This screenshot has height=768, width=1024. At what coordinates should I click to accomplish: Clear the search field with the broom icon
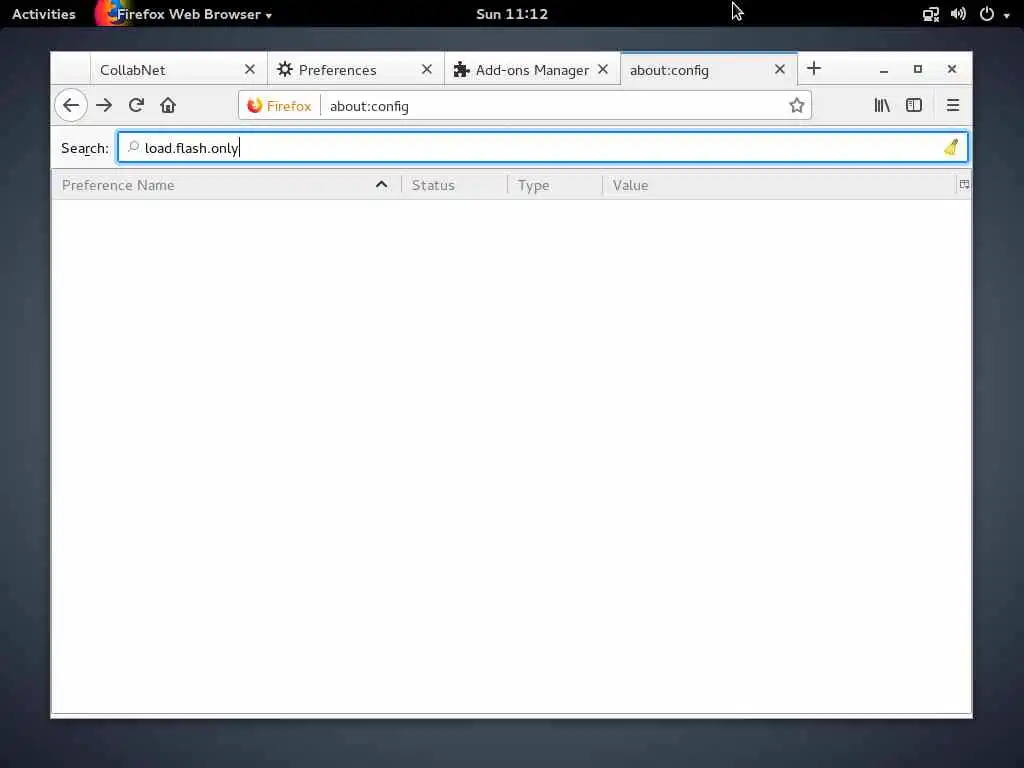click(951, 148)
